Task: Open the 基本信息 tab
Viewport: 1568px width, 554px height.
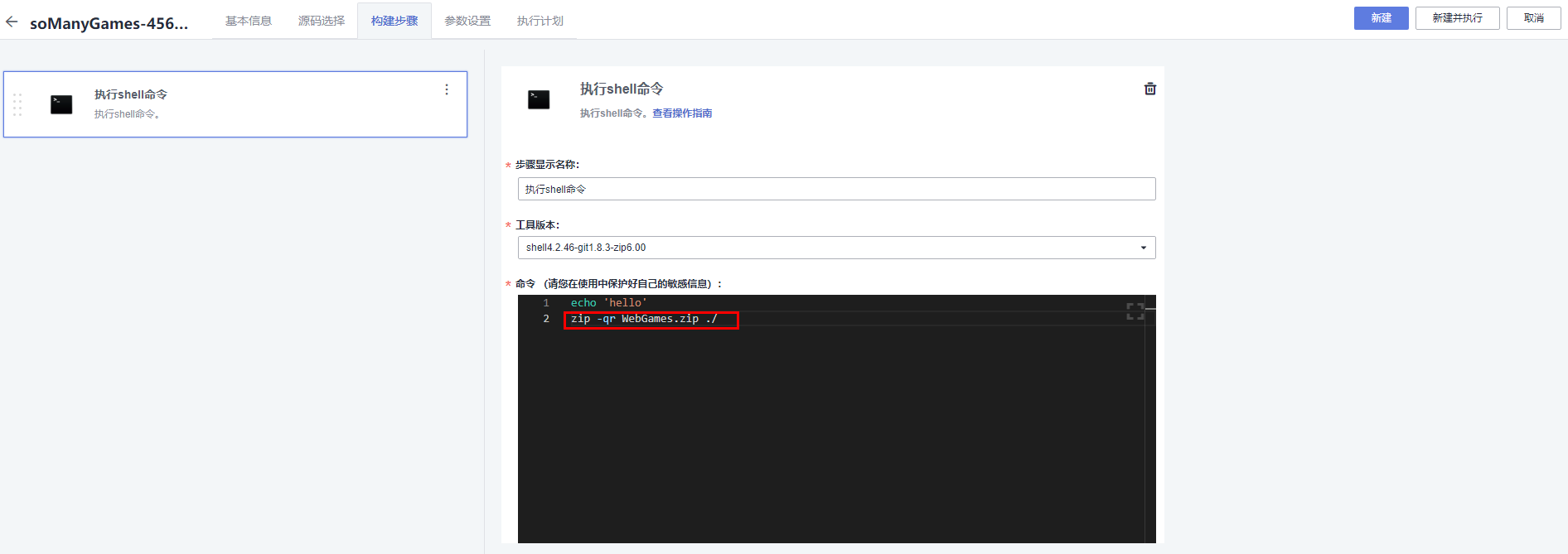Action: point(249,21)
